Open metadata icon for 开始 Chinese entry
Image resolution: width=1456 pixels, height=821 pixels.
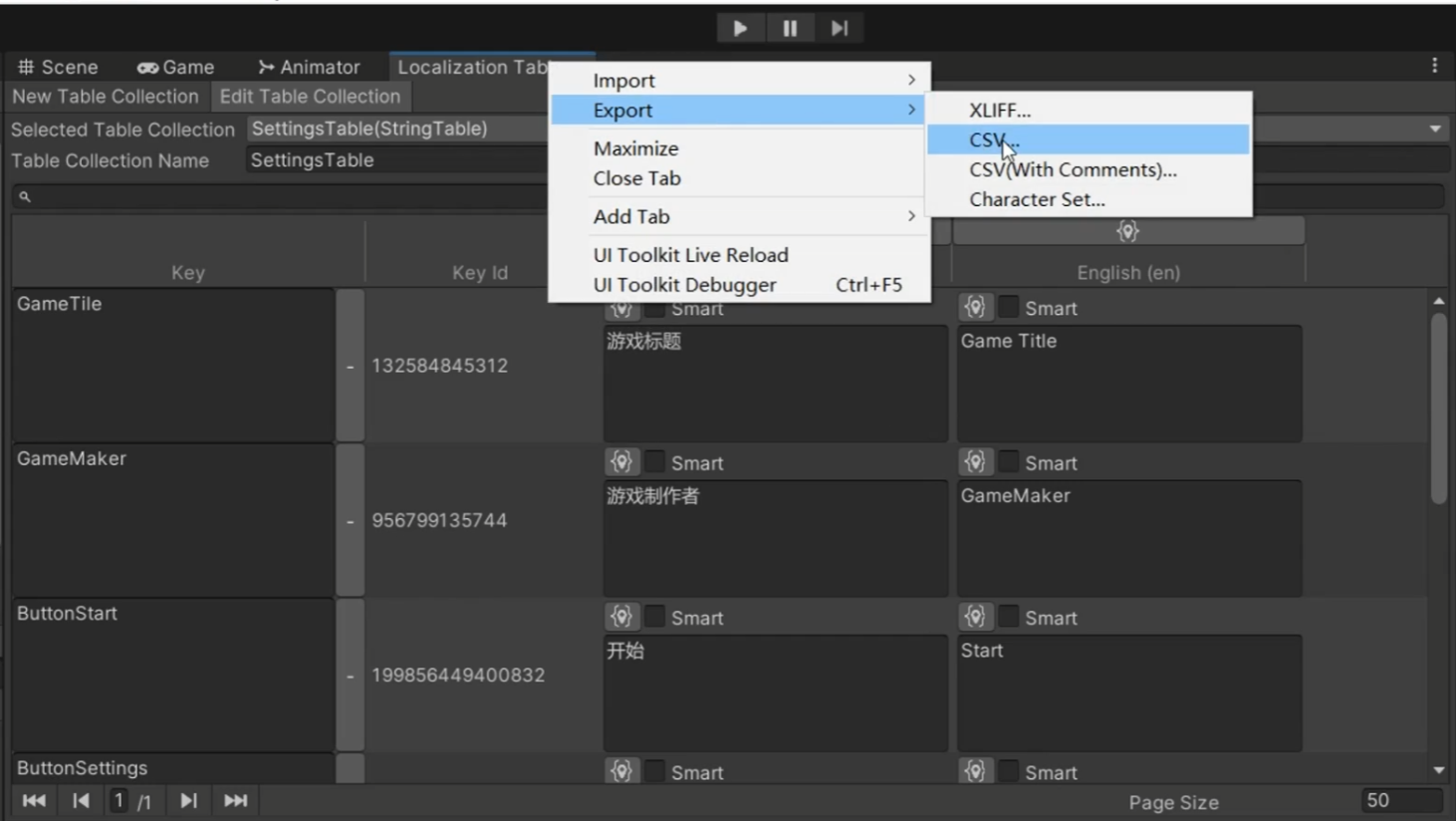tap(621, 617)
